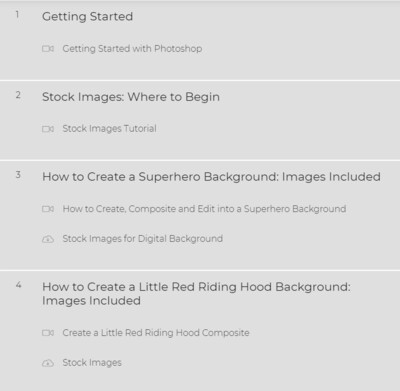Click video icon beside Getting Started with Photoshop

point(48,49)
